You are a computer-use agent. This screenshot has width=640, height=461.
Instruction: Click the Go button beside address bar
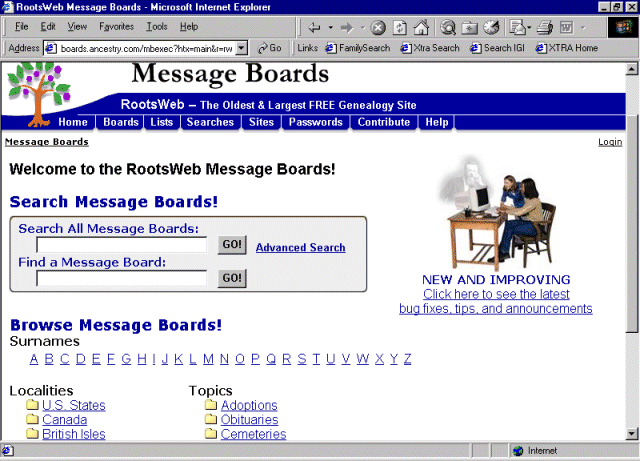click(x=269, y=48)
